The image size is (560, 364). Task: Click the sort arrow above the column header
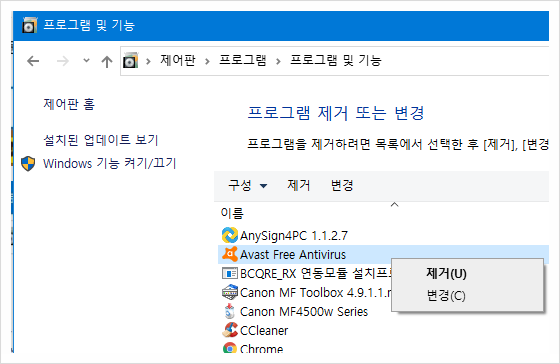click(394, 205)
